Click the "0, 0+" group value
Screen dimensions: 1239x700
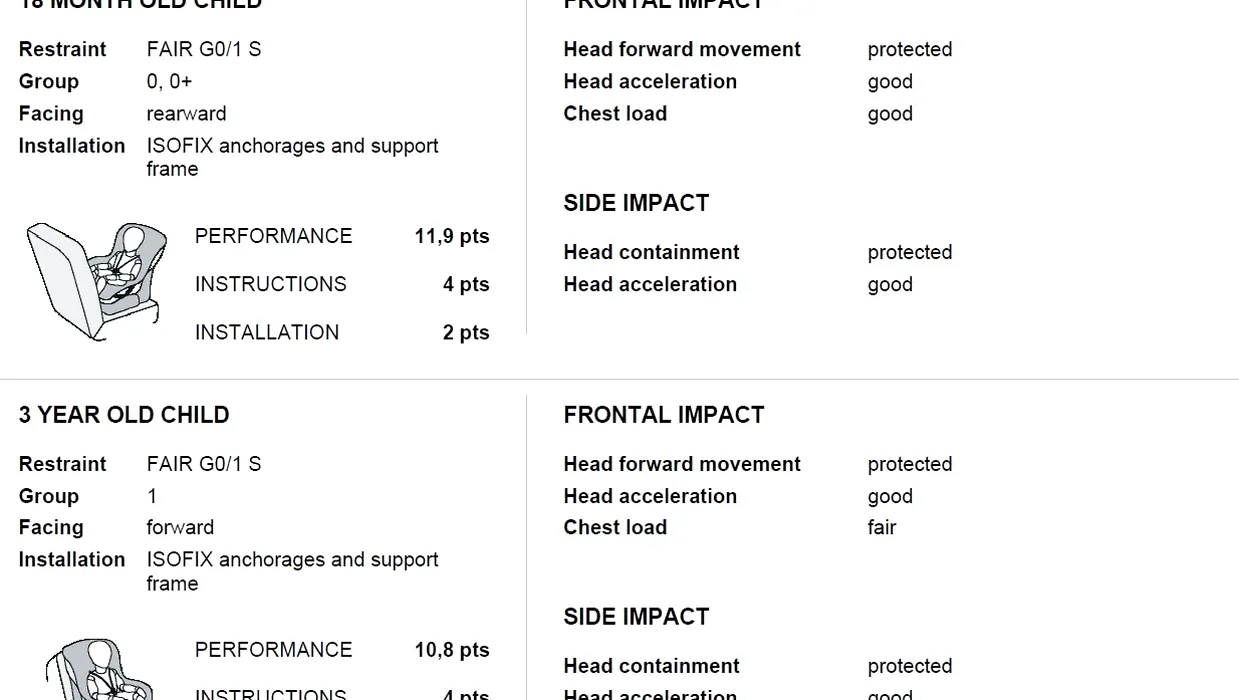tap(169, 82)
